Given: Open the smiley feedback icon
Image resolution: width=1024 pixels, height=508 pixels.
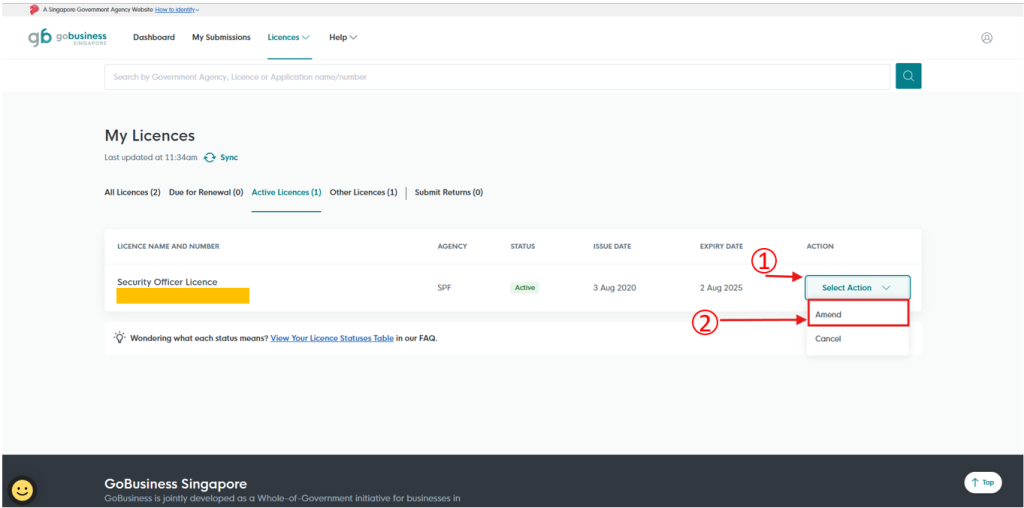Looking at the screenshot, I should pos(23,490).
